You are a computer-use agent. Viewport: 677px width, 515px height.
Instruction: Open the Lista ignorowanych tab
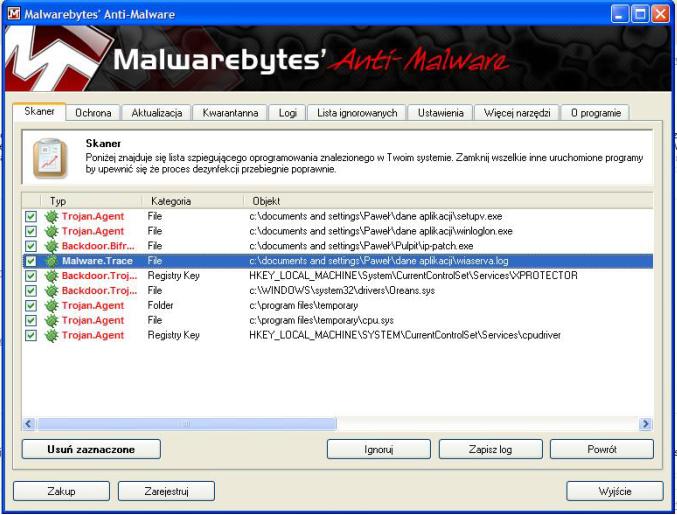(x=357, y=113)
